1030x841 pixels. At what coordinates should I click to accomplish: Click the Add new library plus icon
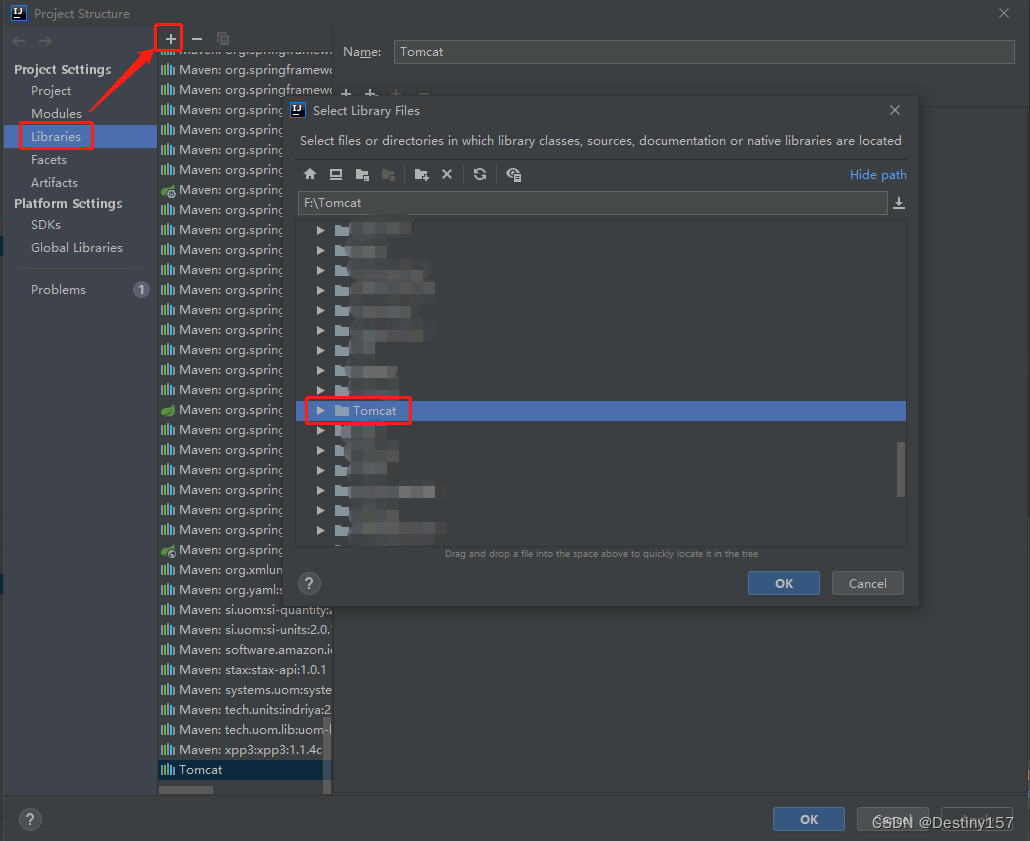[170, 39]
